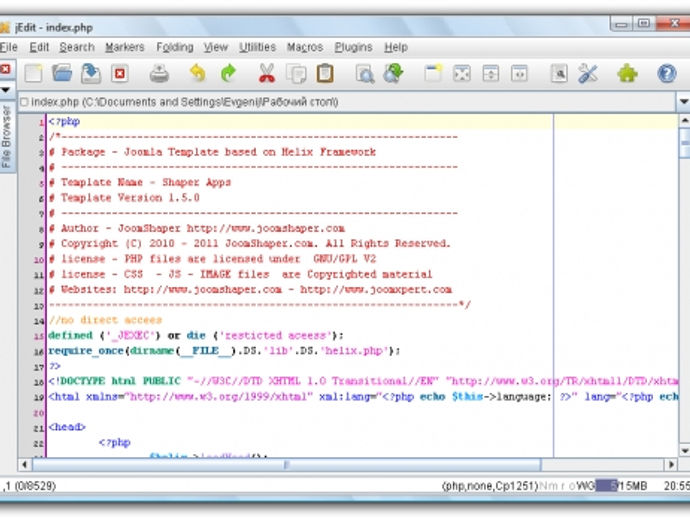Screen dimensions: 690x518
Task: Click the status bar clock
Action: coord(677,486)
